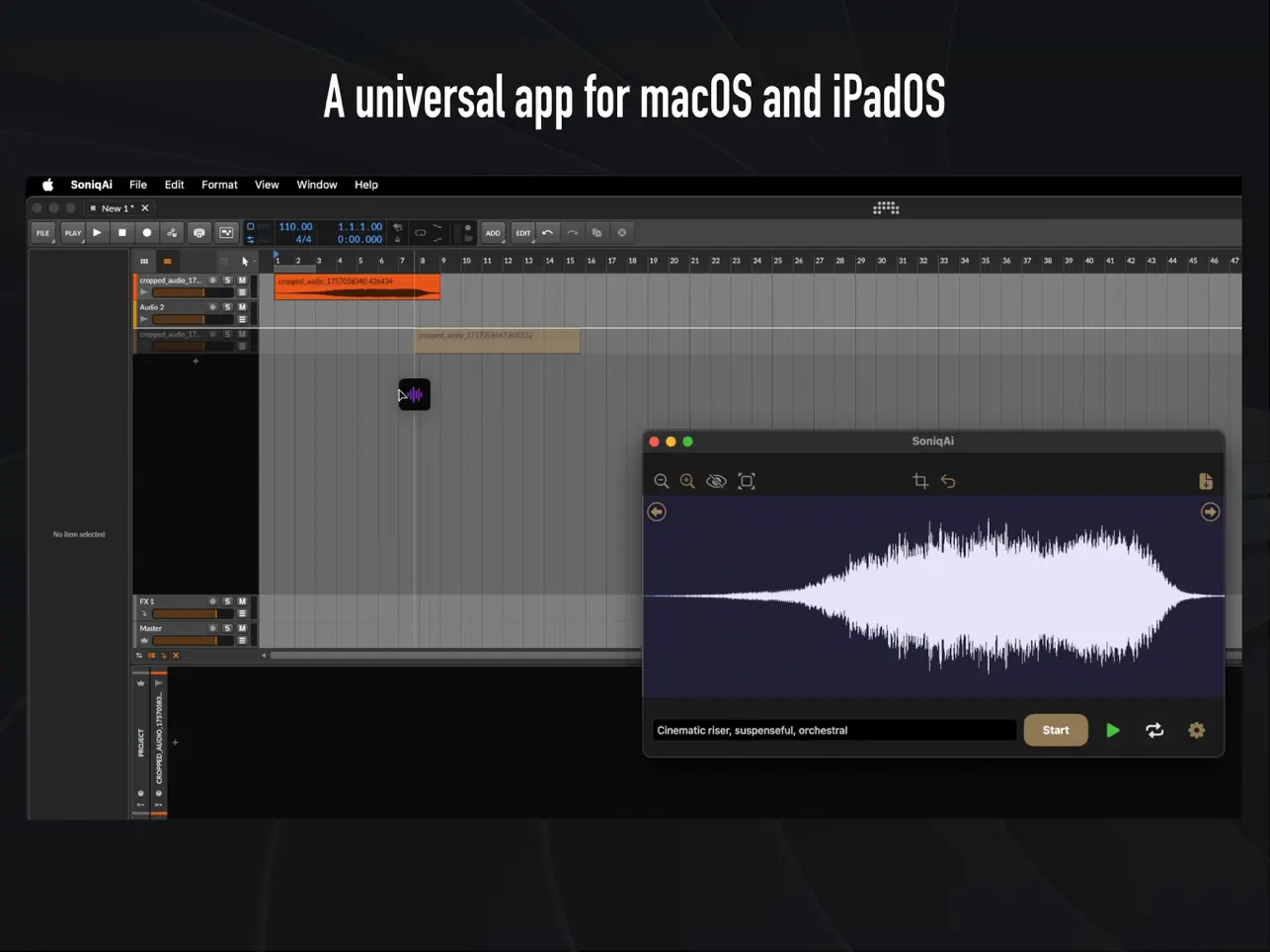Go to next waveform with right arrow
The height and width of the screenshot is (952, 1270).
point(1210,512)
